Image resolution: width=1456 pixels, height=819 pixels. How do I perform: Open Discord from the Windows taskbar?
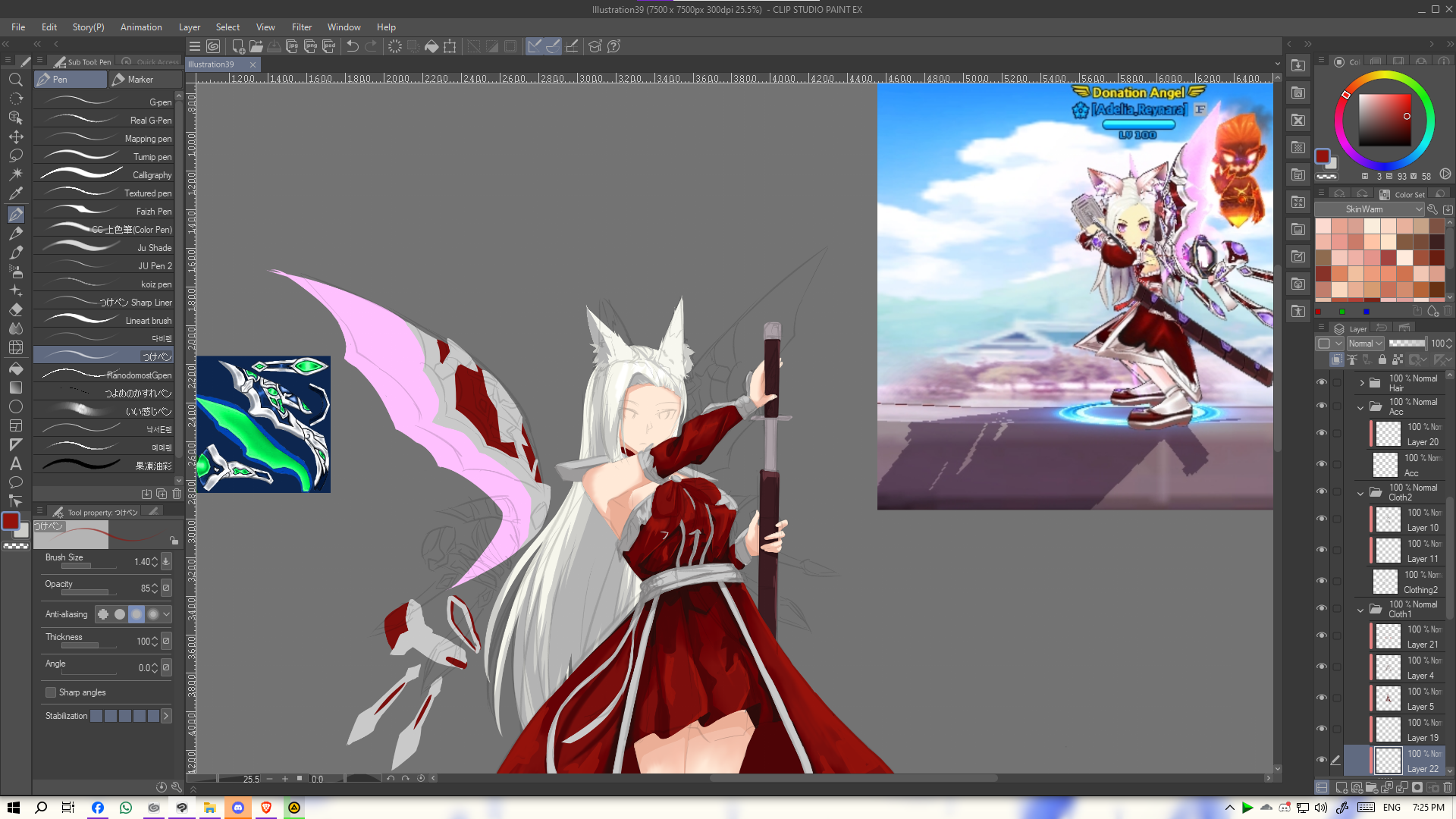238,808
